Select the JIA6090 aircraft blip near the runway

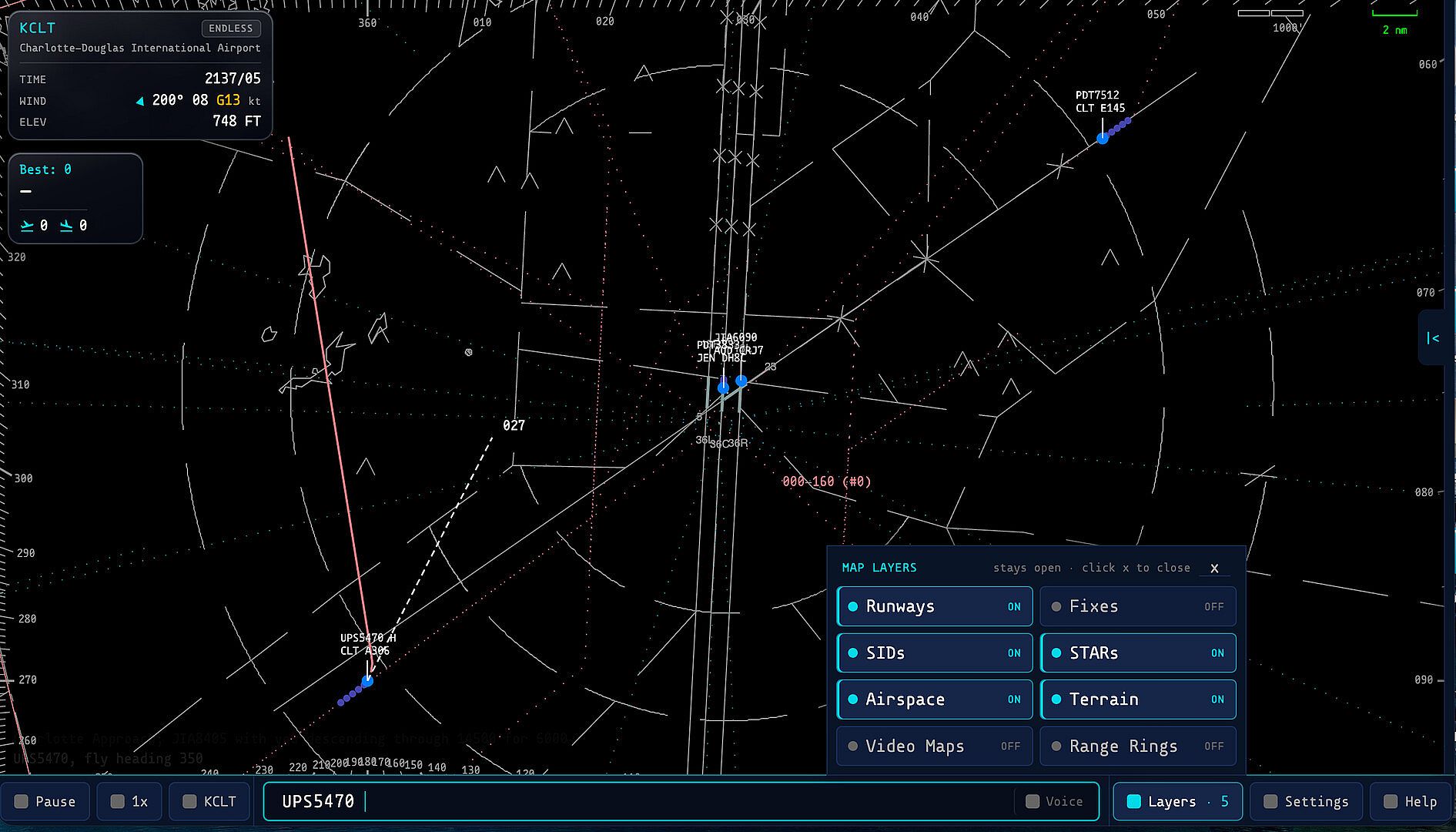coord(741,381)
